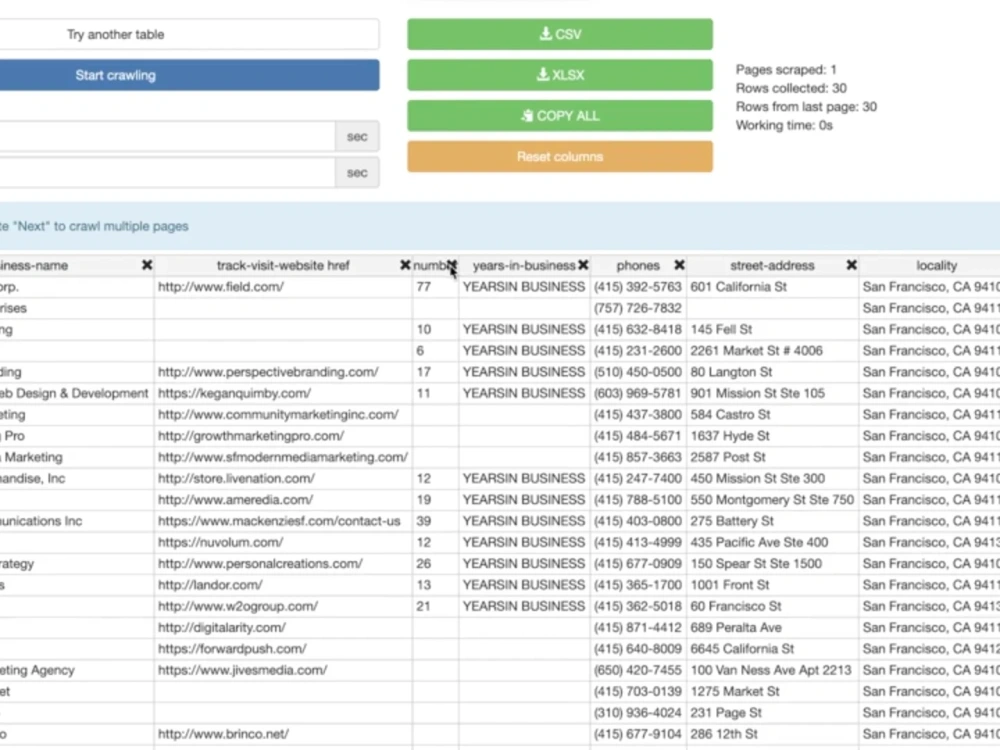The width and height of the screenshot is (1000, 750).
Task: Remove the years-in-business column
Action: [x=583, y=265]
